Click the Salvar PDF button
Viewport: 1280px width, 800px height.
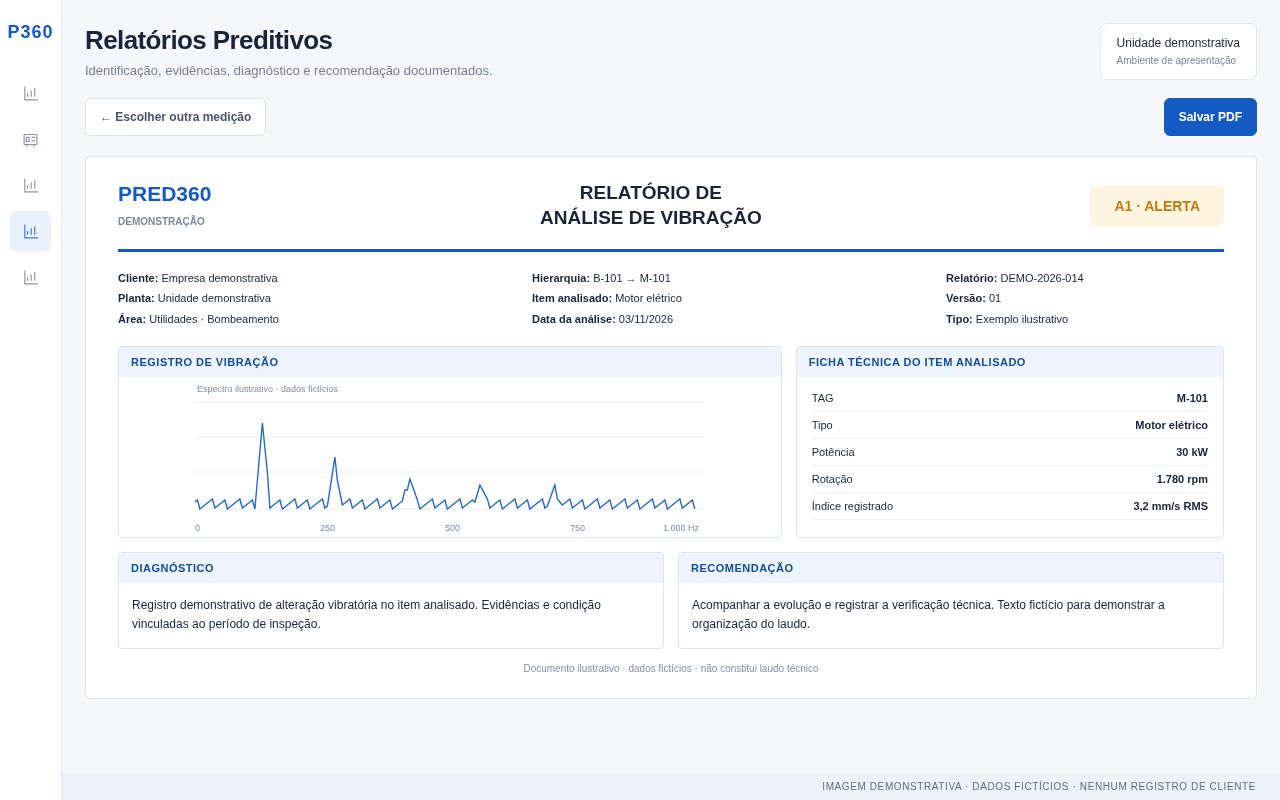point(1210,117)
